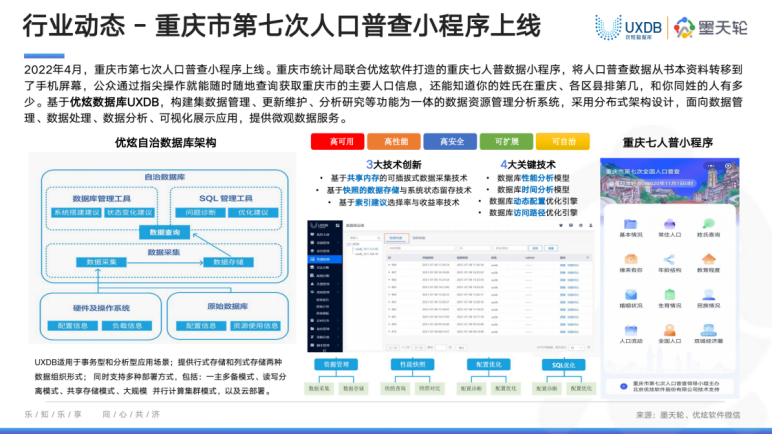The width and height of the screenshot is (772, 434).
Task: Click 优化建议 box under SQL 管理工具
Action: [253, 212]
